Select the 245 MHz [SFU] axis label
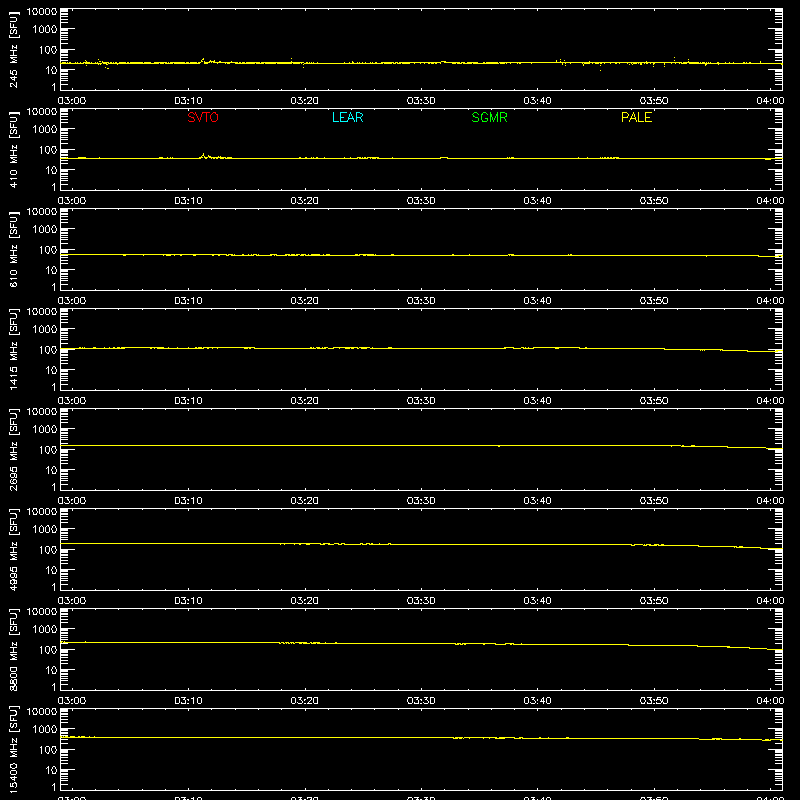Image resolution: width=800 pixels, height=800 pixels. point(13,49)
